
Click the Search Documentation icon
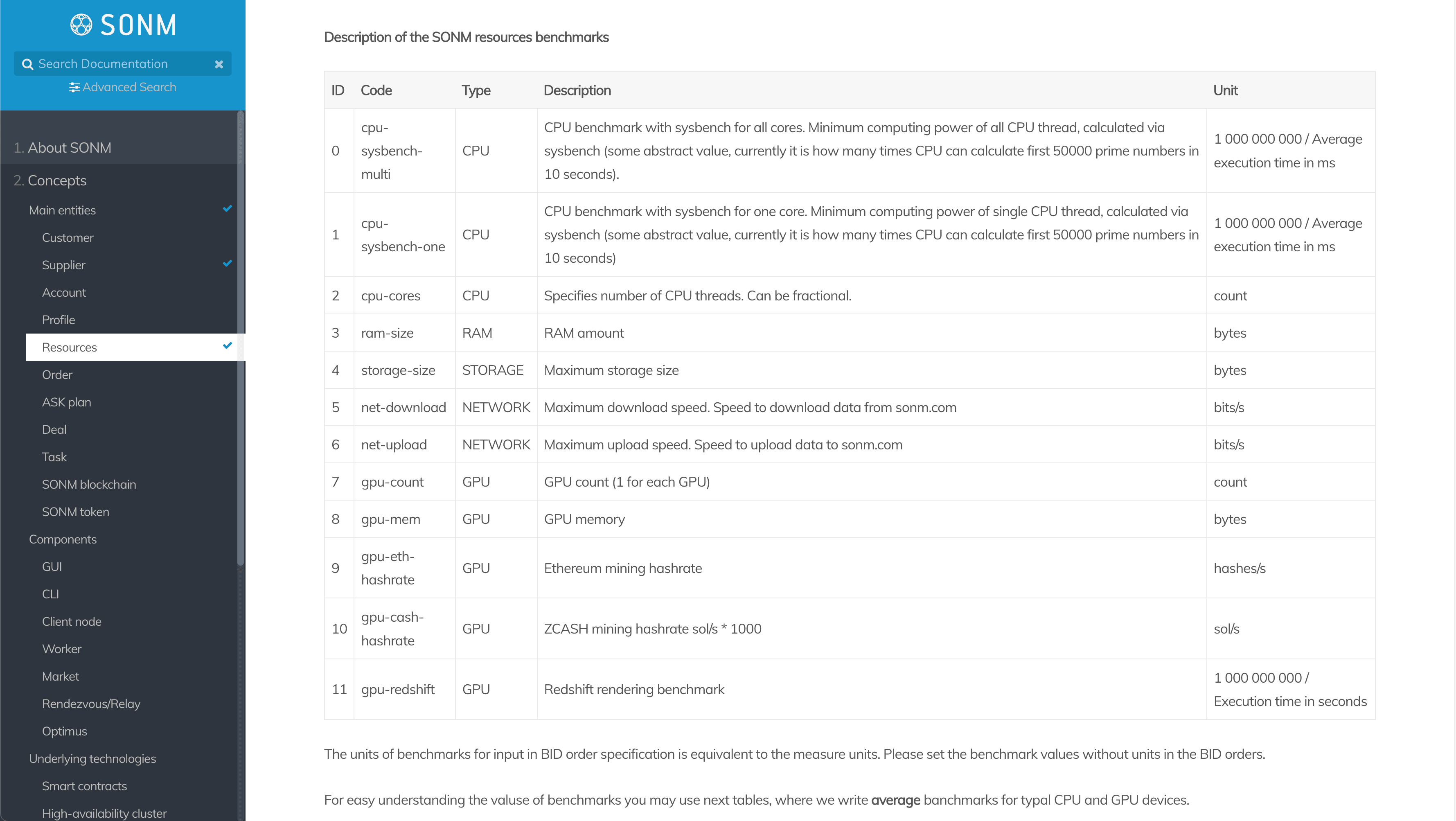point(27,63)
